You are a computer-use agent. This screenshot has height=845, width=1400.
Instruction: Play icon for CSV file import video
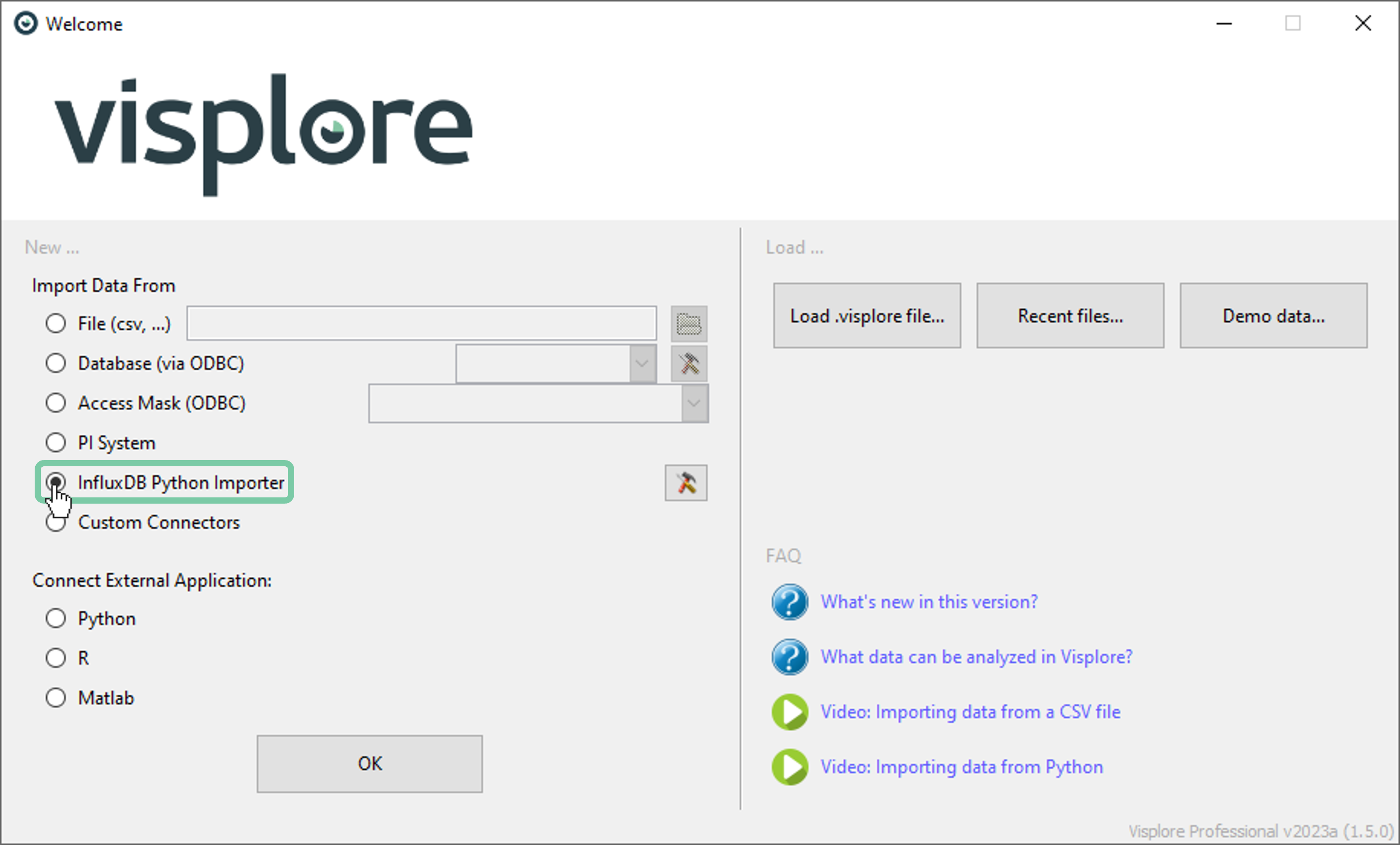point(789,712)
